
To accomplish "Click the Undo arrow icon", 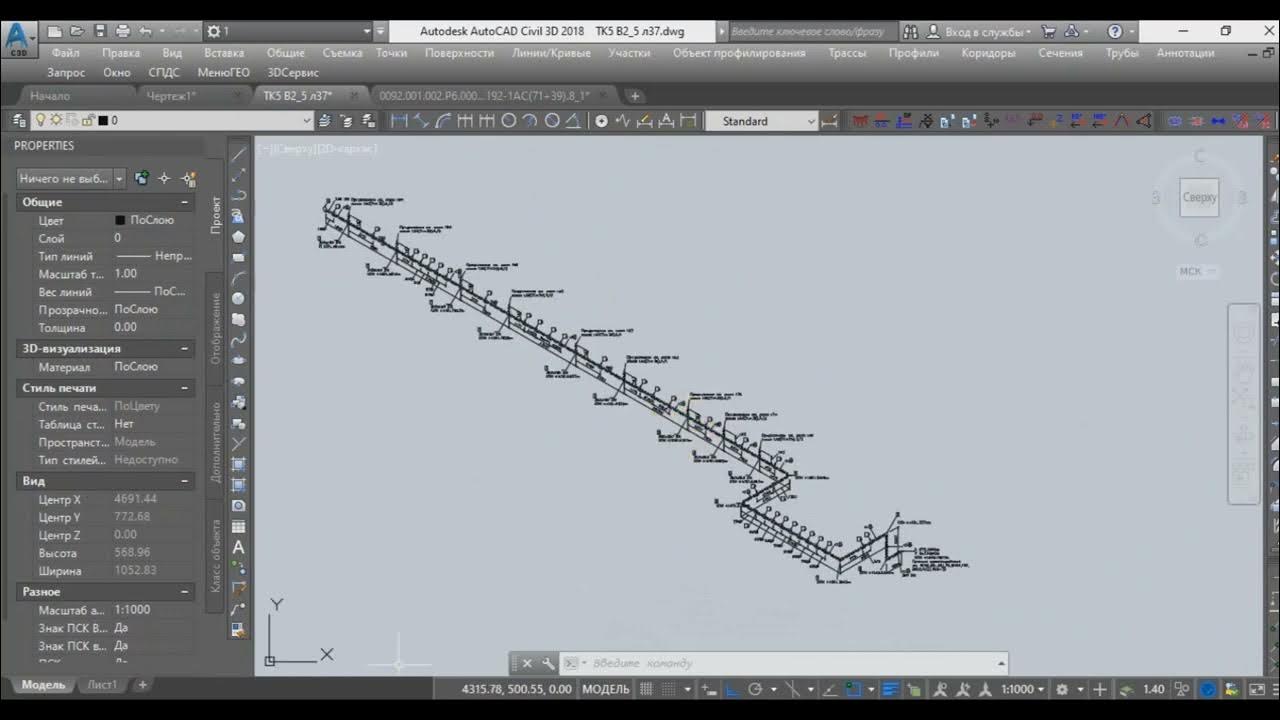I will [146, 31].
